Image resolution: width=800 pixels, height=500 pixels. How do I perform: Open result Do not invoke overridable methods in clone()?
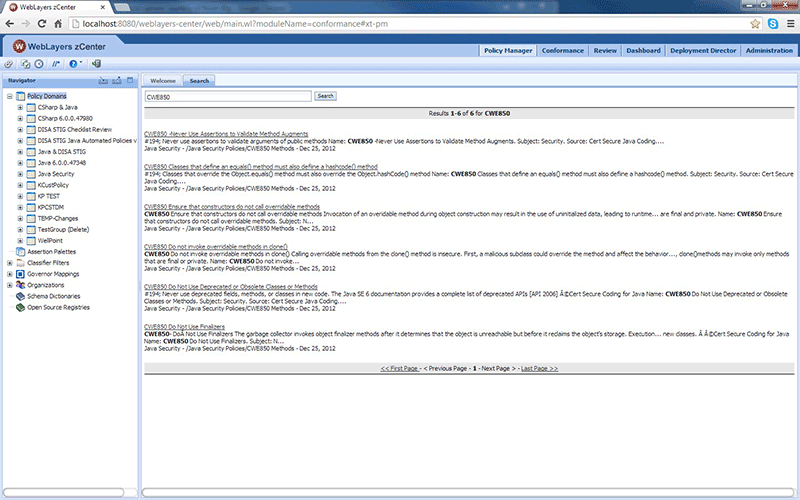click(216, 246)
